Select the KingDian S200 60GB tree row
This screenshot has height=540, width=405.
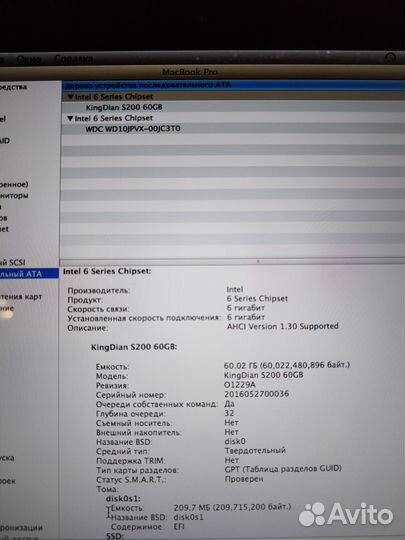coord(233,107)
